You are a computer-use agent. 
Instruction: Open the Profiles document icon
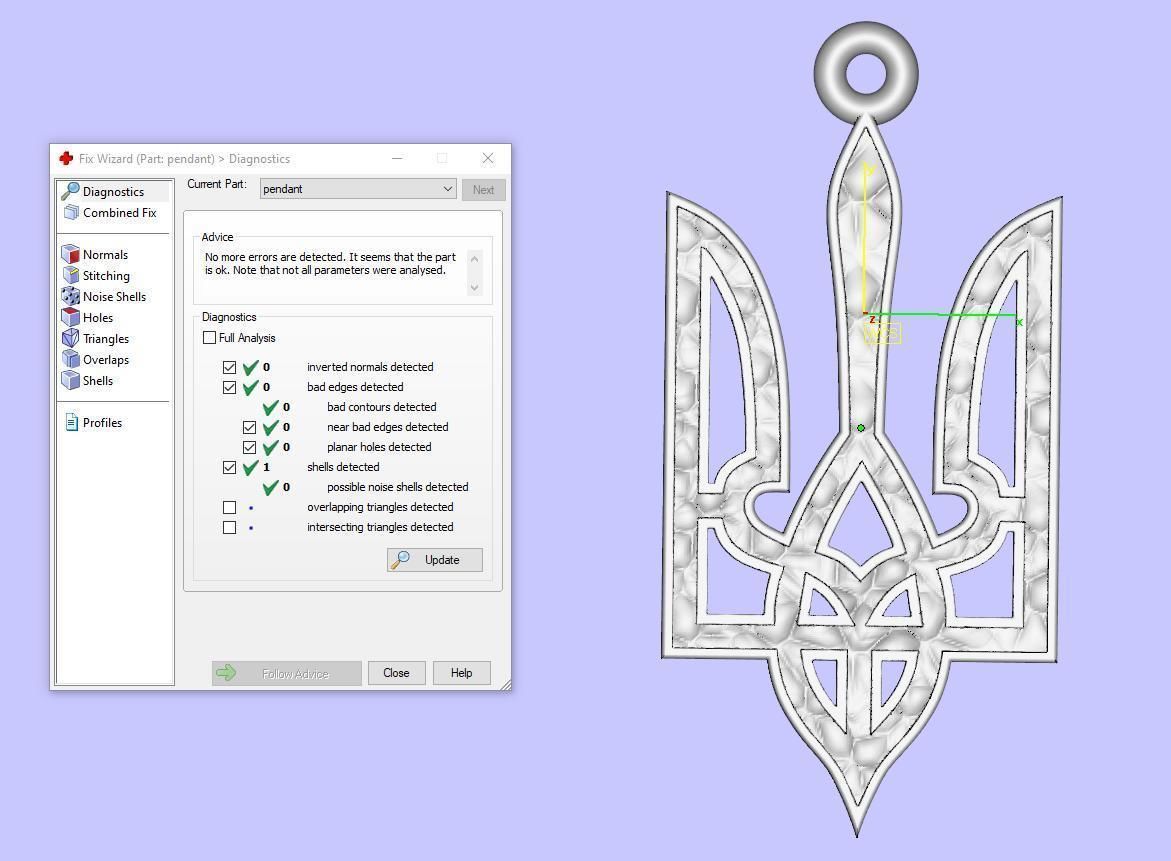(x=72, y=422)
